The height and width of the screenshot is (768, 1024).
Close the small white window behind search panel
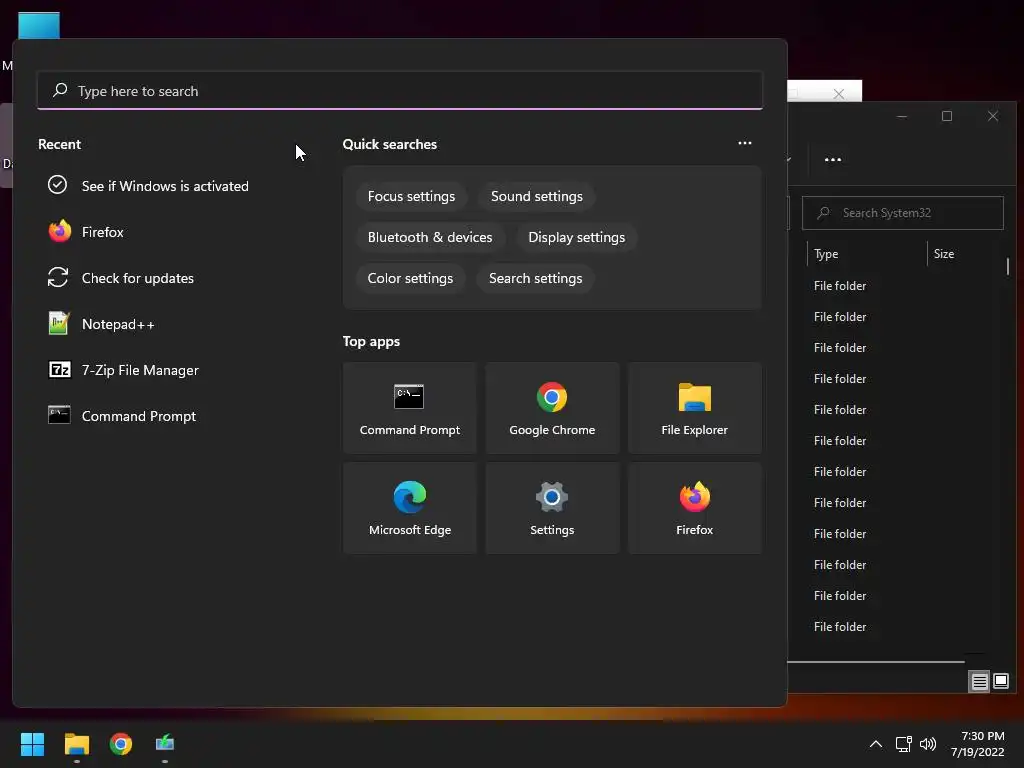coord(839,94)
